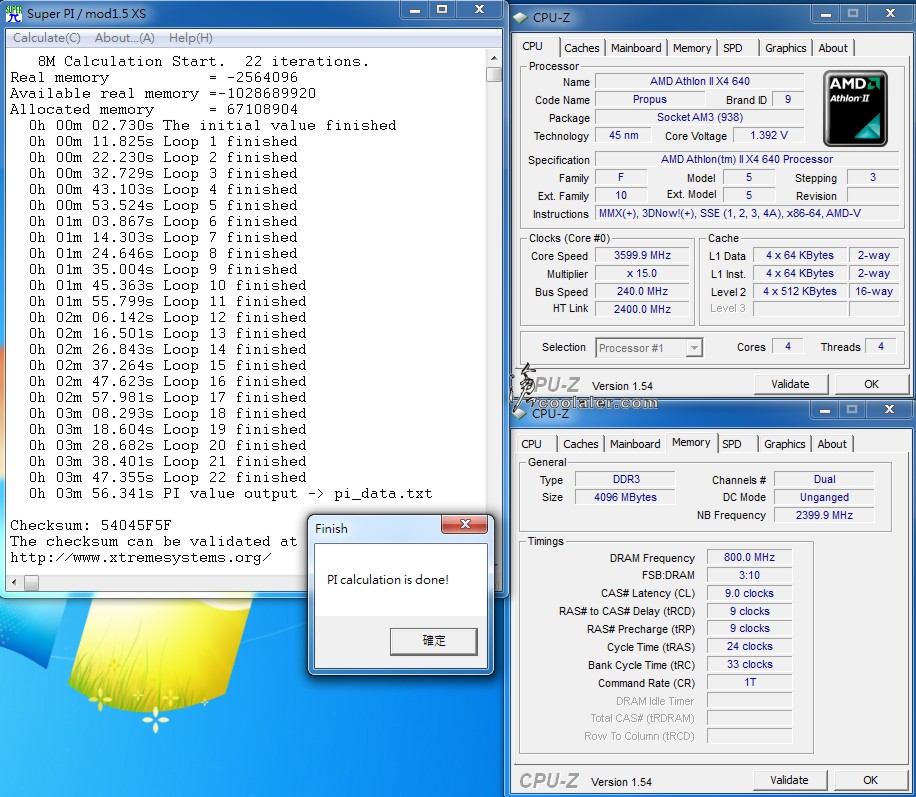Click the Super PI vertical scrollbar up arrow
Image resolution: width=916 pixels, height=797 pixels.
click(x=494, y=58)
